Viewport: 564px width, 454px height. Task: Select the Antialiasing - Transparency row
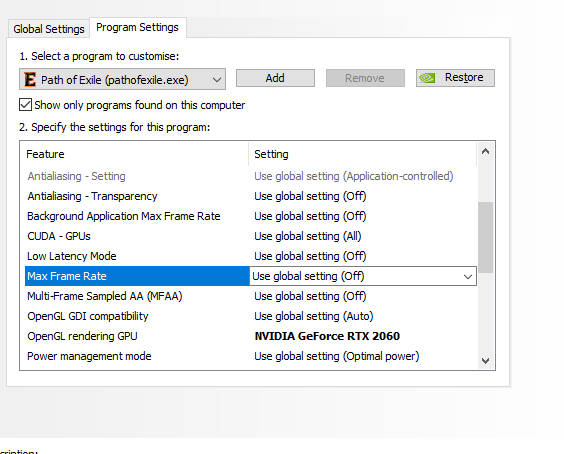[251, 196]
